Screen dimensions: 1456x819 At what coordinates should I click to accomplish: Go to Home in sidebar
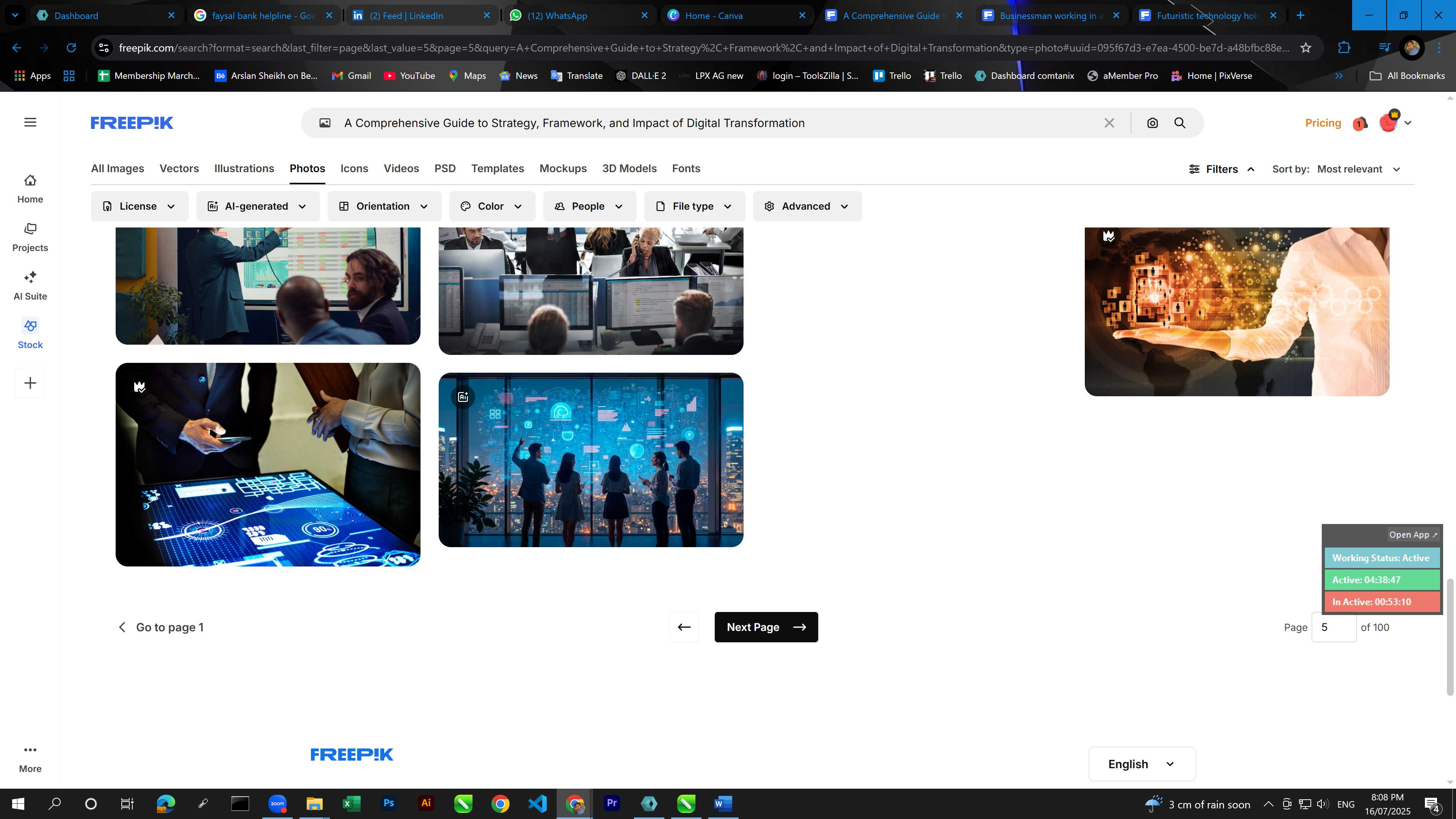pyautogui.click(x=30, y=189)
